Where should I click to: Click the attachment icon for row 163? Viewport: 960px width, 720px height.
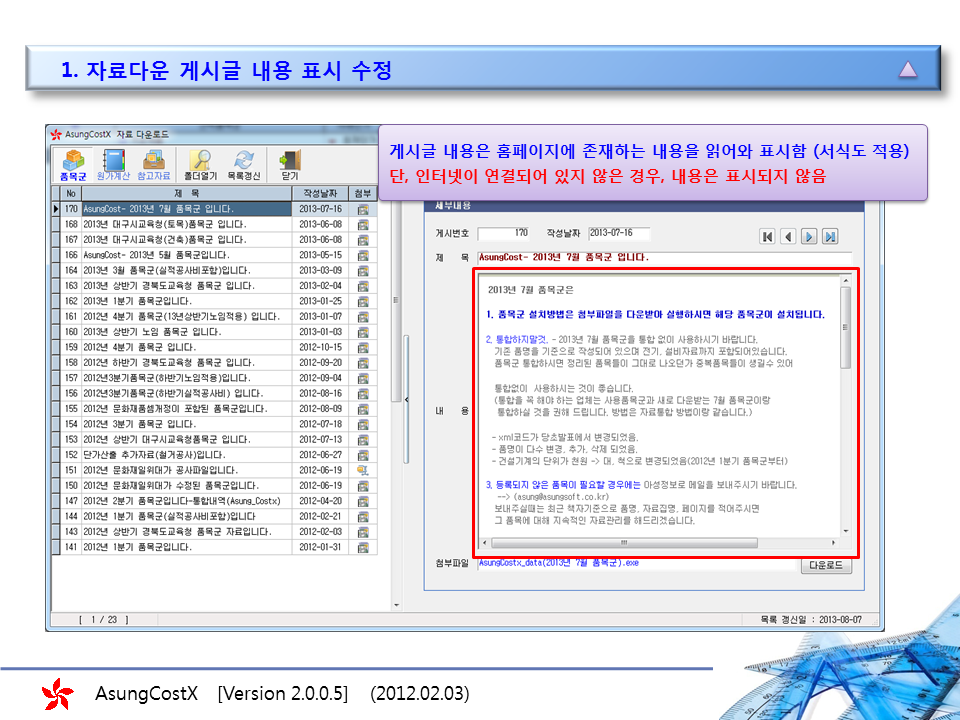pyautogui.click(x=363, y=286)
